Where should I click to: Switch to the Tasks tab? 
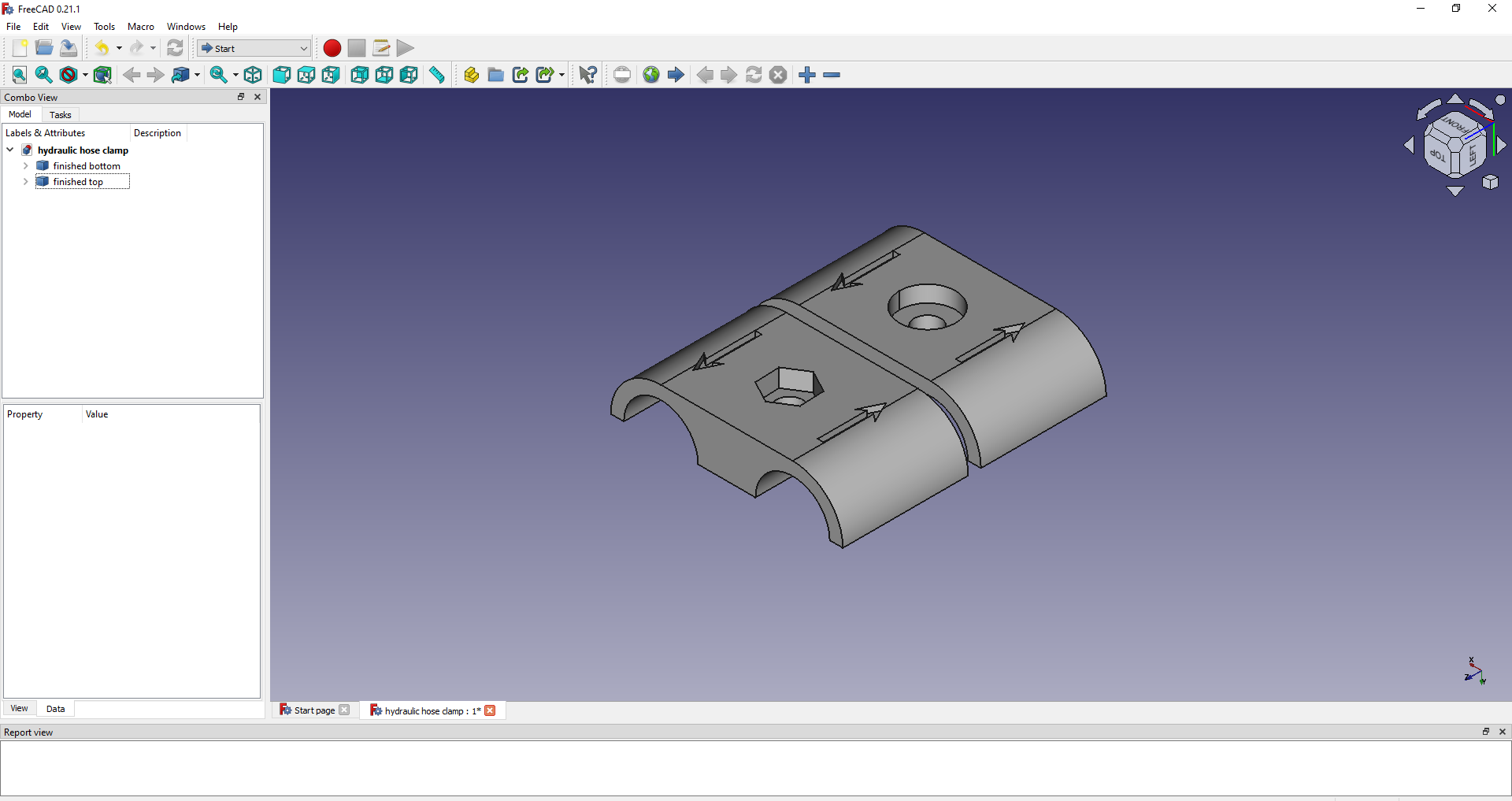point(61,115)
